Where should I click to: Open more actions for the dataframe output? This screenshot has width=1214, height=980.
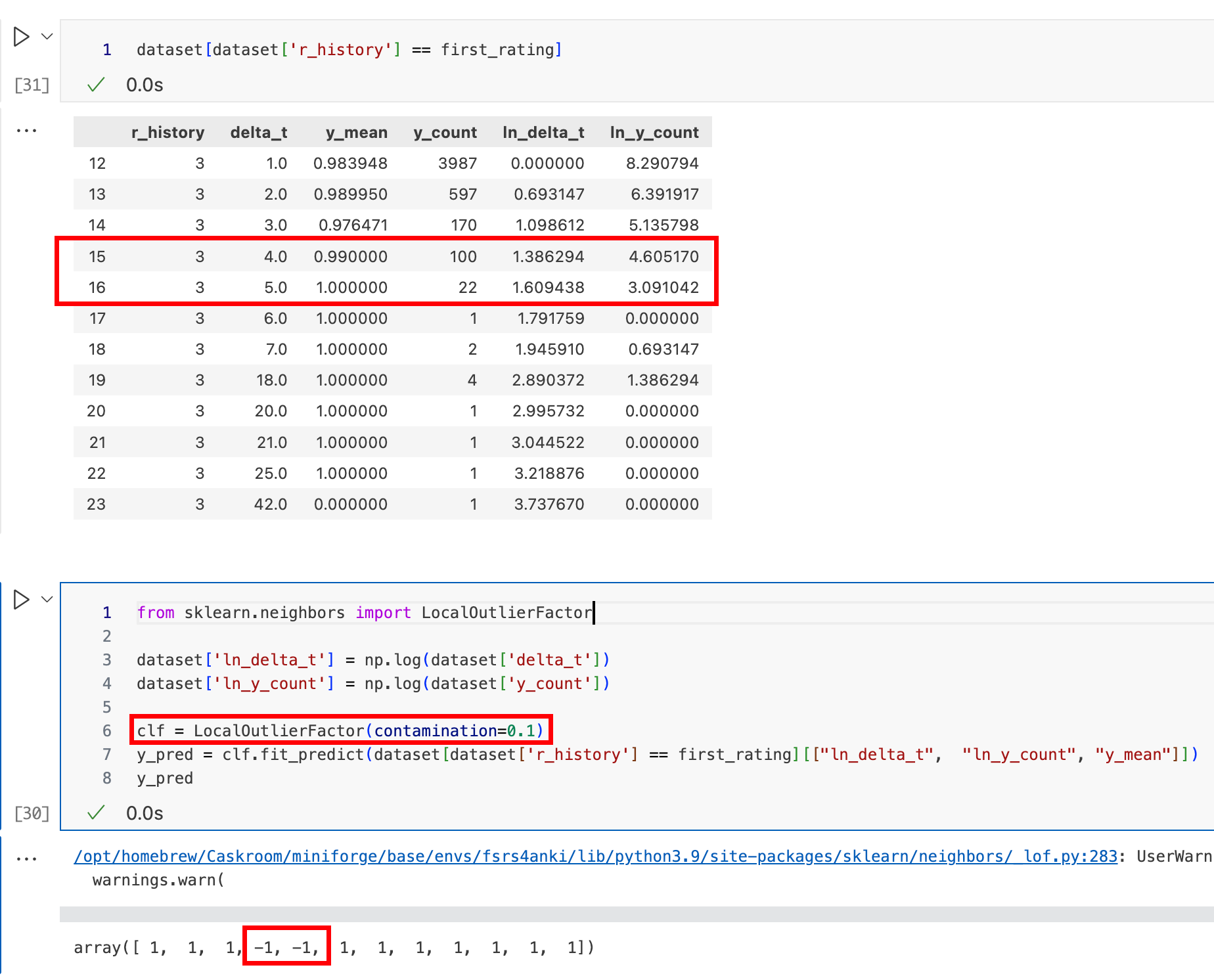click(26, 130)
